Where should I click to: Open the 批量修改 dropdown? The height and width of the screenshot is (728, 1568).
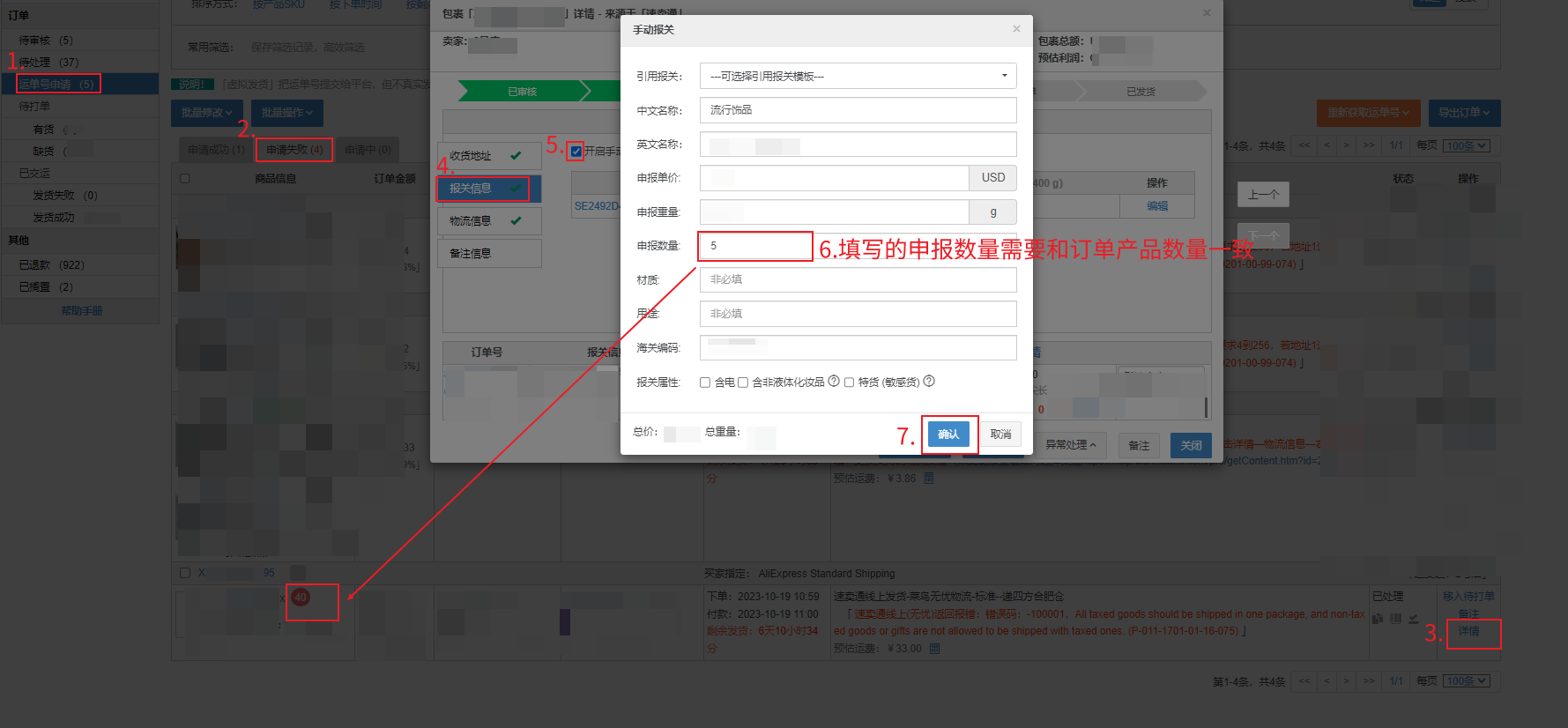click(x=206, y=113)
